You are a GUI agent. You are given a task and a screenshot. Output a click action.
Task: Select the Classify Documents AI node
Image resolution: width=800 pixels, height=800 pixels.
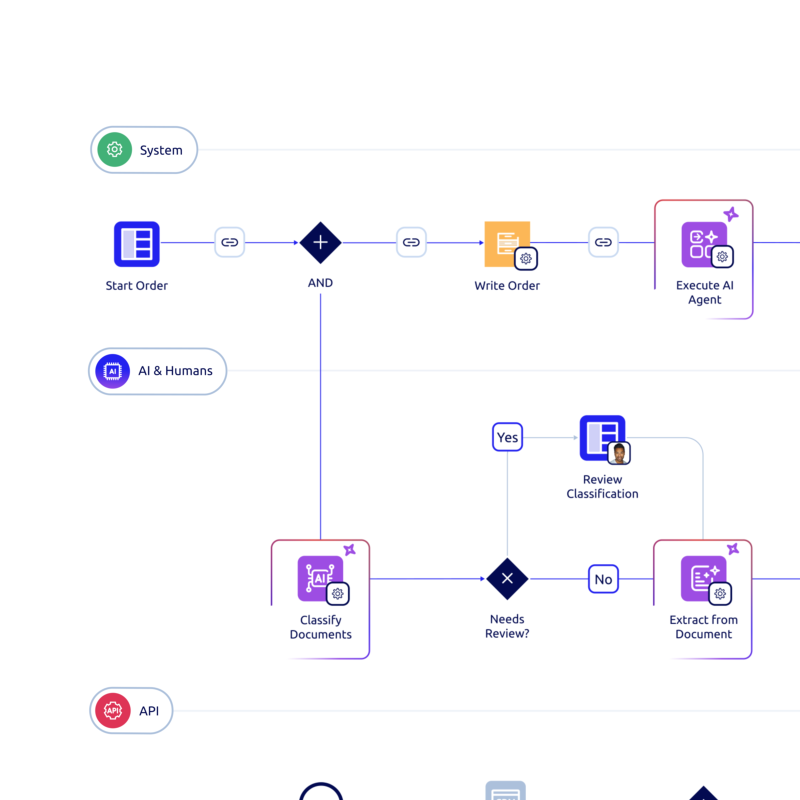click(320, 579)
